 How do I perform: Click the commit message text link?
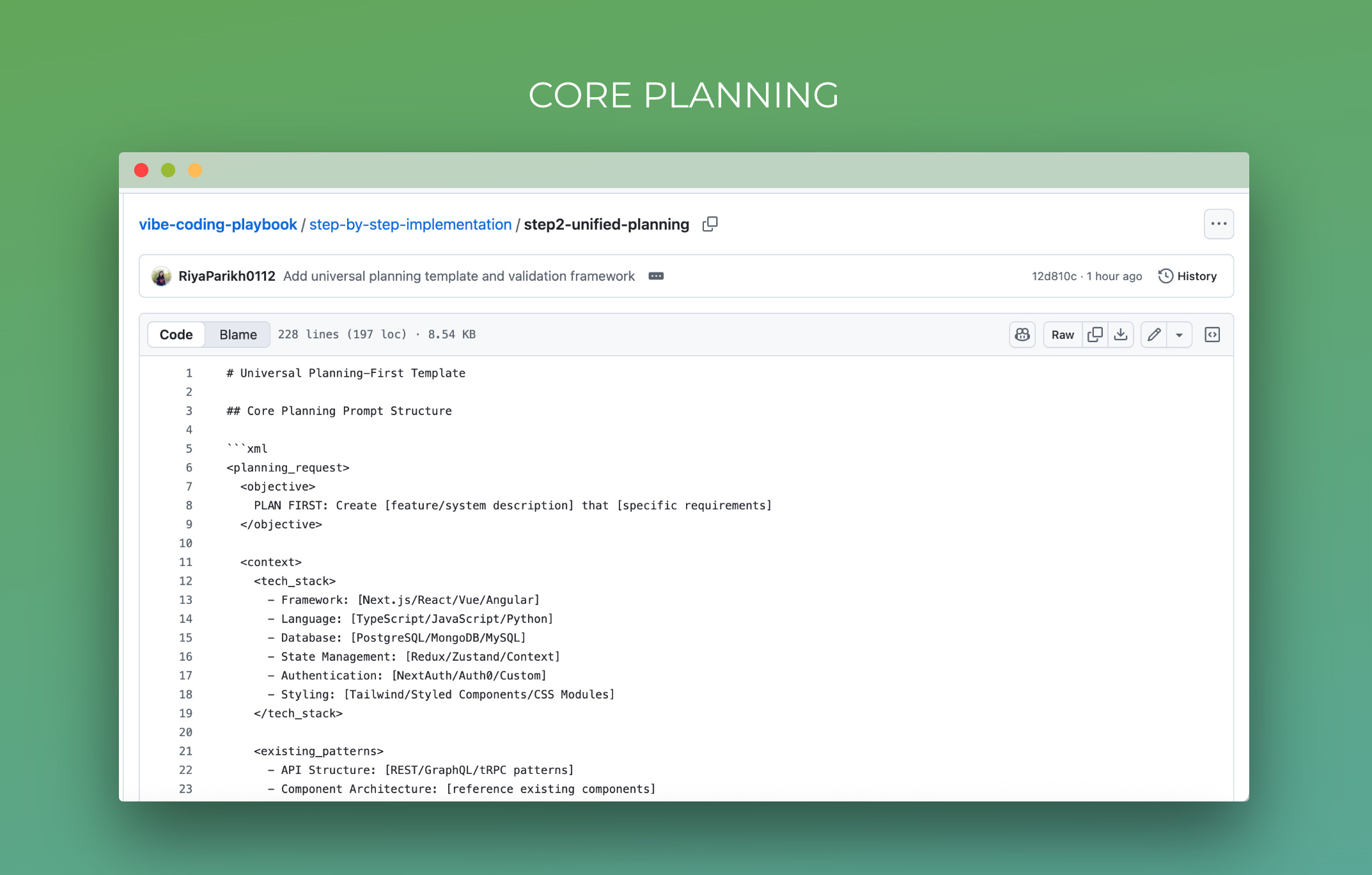click(x=458, y=276)
